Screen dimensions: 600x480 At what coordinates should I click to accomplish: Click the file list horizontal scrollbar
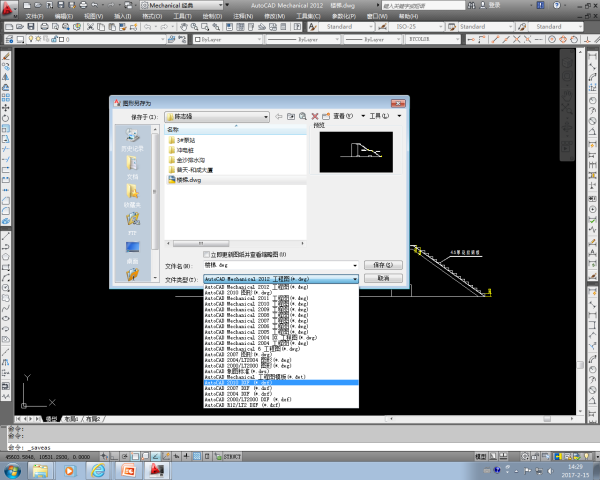pos(235,243)
